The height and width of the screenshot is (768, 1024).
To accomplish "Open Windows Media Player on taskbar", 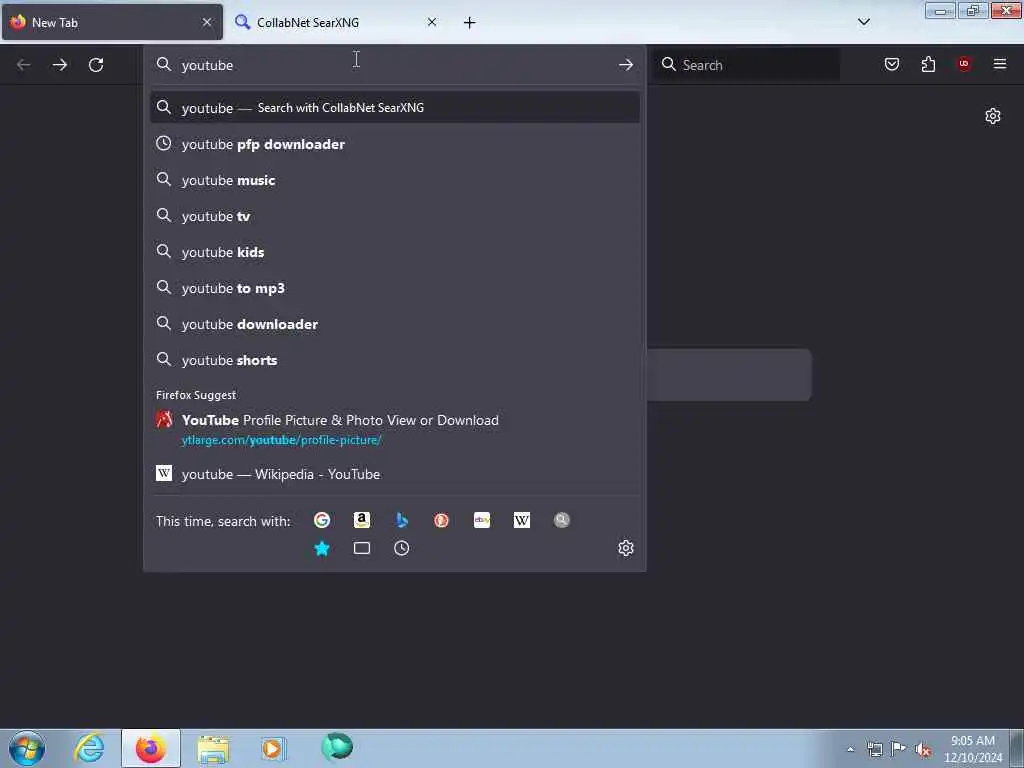I will pyautogui.click(x=274, y=748).
